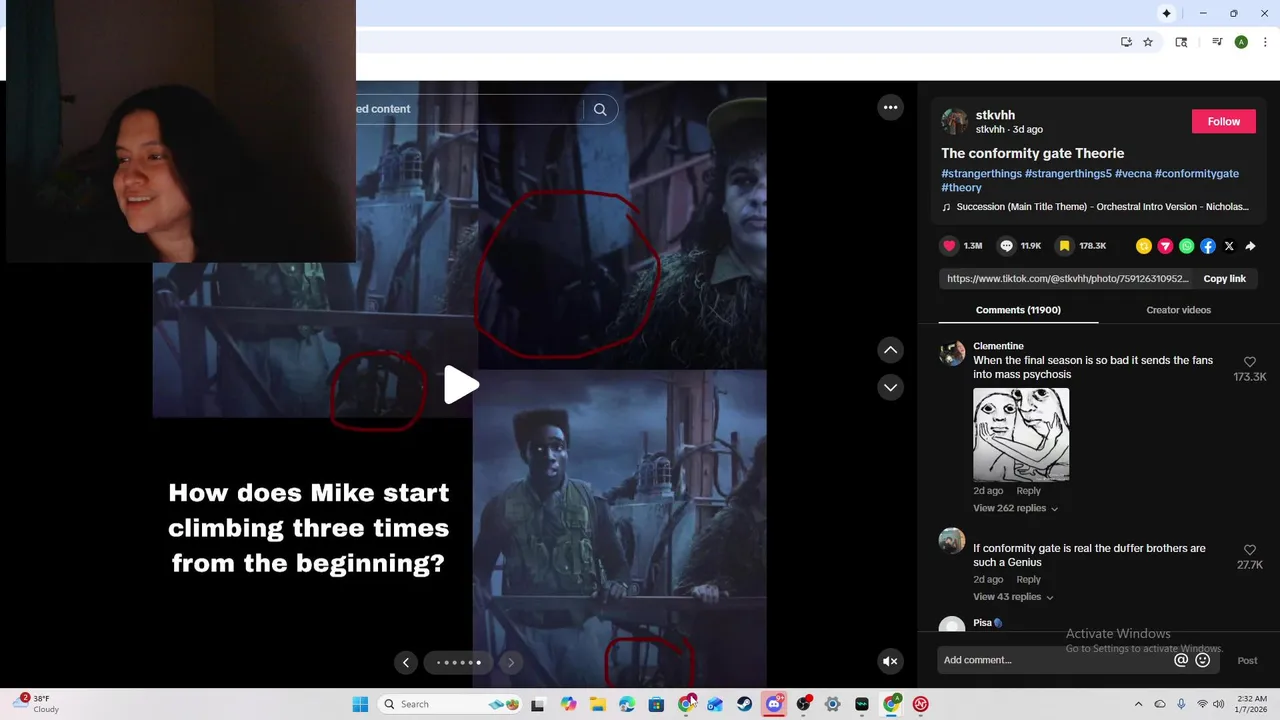Repost using the yellow repost icon
The width and height of the screenshot is (1280, 720).
(1144, 246)
